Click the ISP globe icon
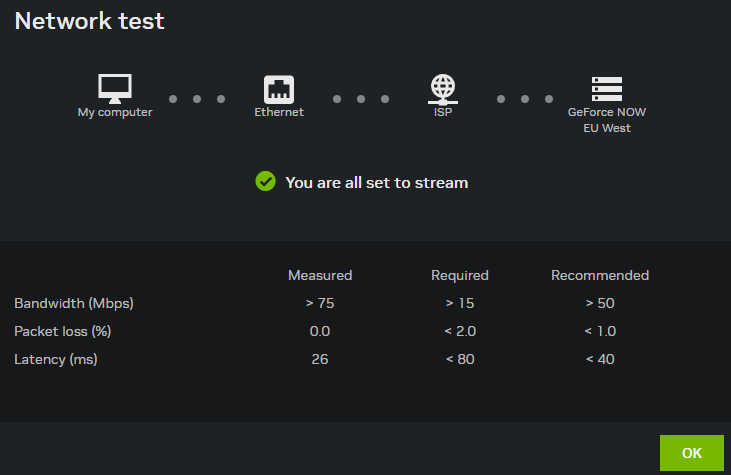Viewport: 731px width, 475px height. click(x=443, y=88)
